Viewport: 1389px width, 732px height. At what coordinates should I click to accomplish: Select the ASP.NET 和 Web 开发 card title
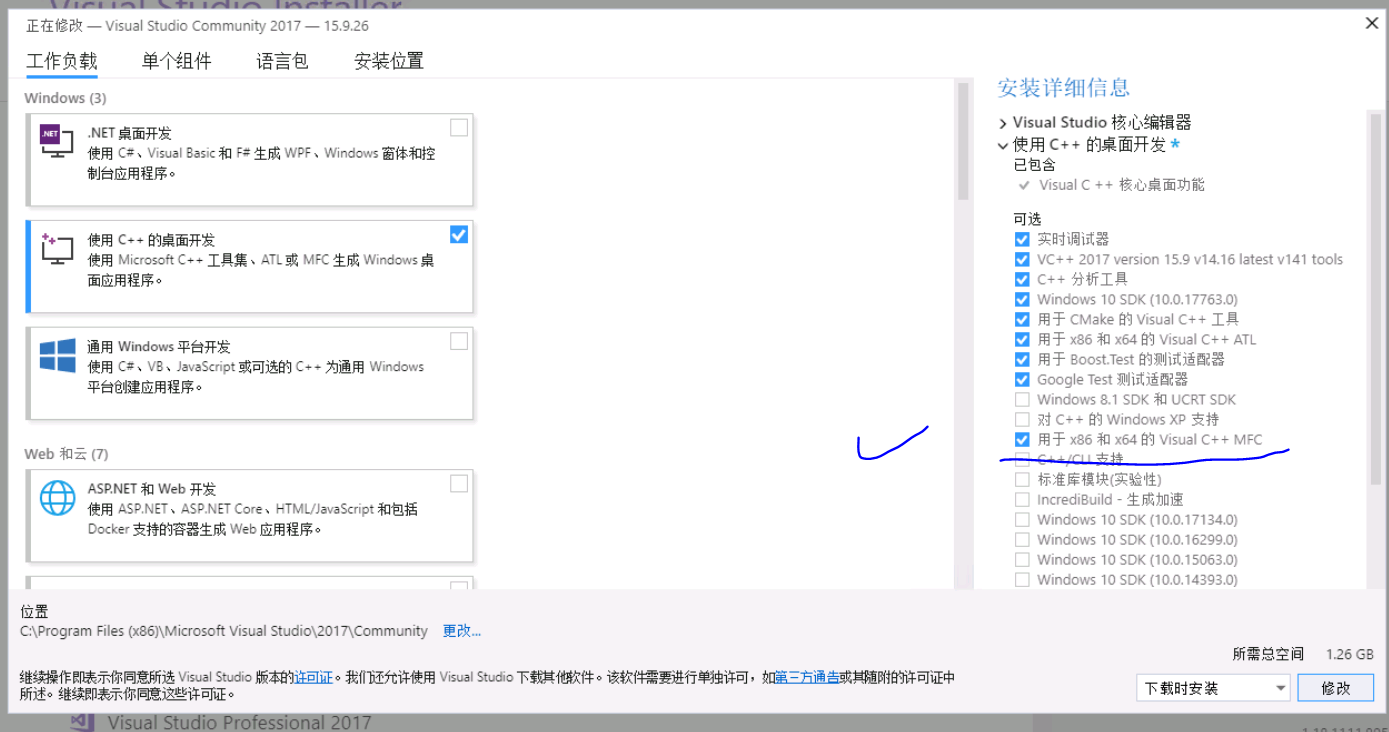point(152,489)
